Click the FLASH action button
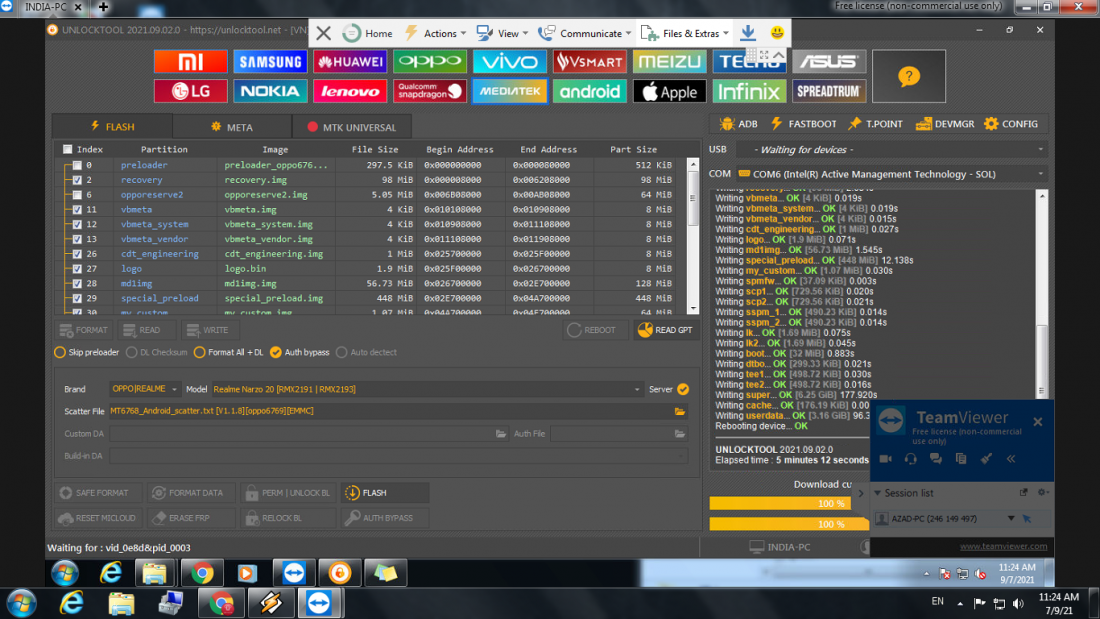 384,493
